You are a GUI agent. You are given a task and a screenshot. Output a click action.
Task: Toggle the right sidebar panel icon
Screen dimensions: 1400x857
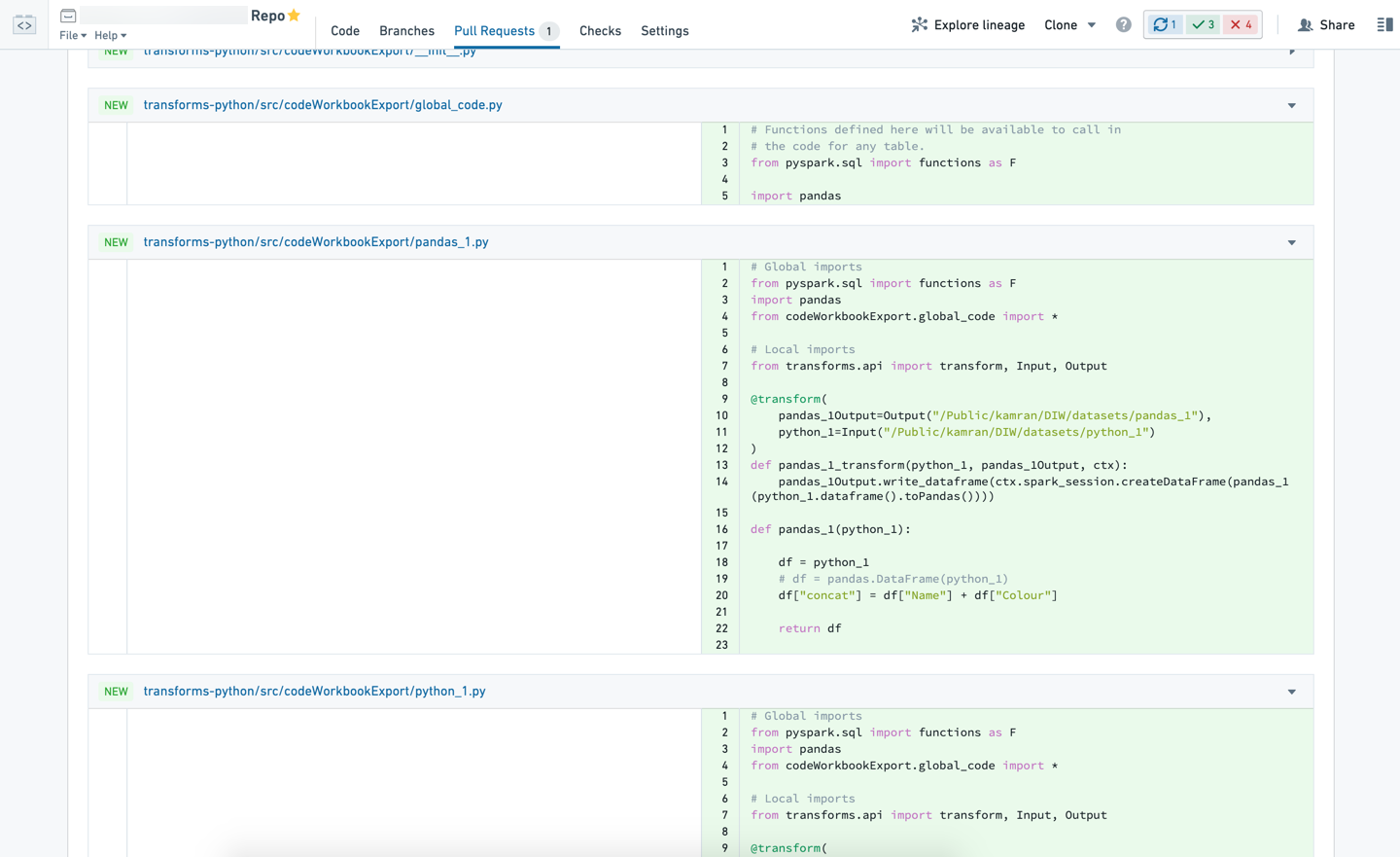[x=1384, y=25]
